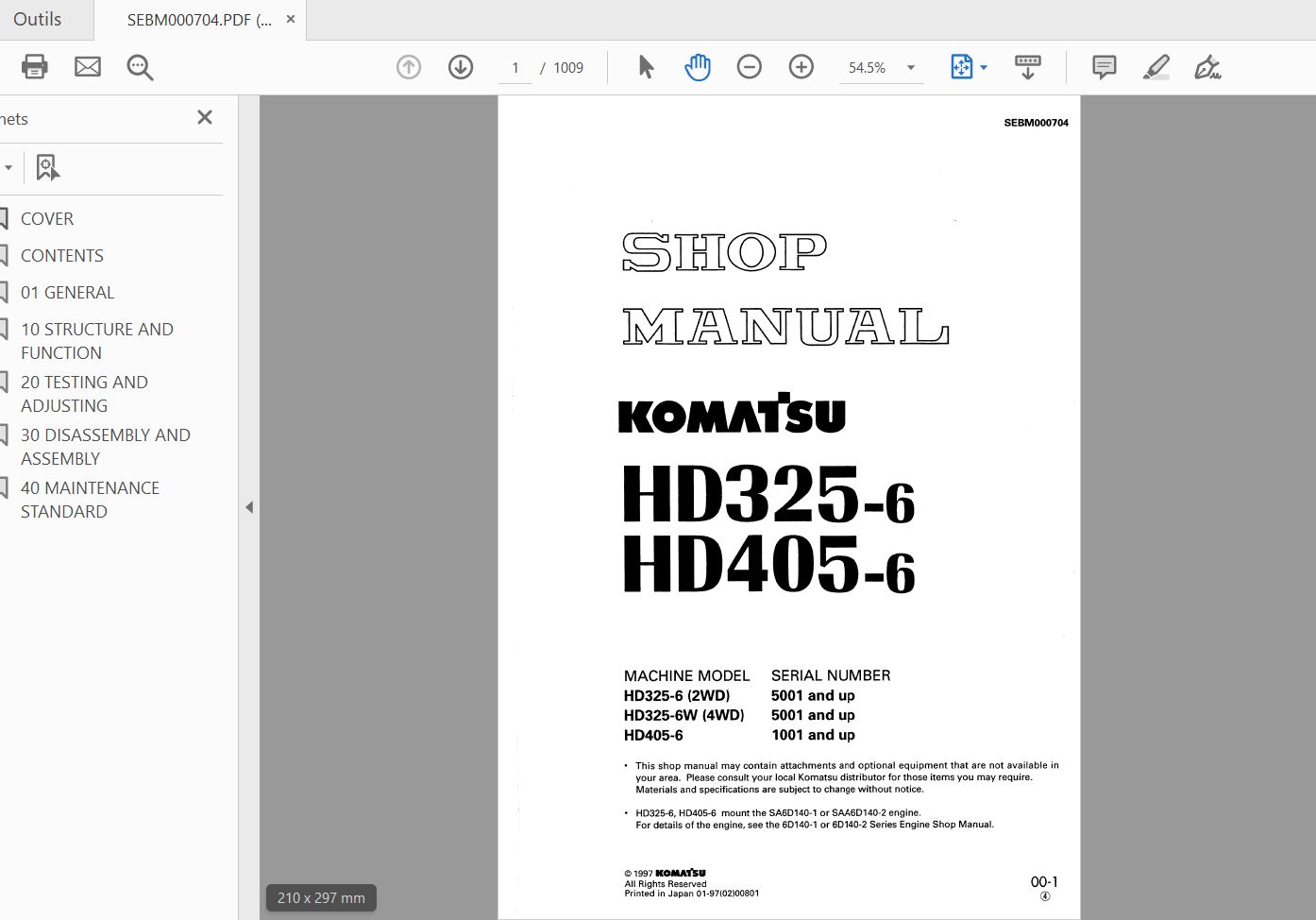Click the SEBM000704 document code text
1316x920 pixels.
pos(1036,123)
